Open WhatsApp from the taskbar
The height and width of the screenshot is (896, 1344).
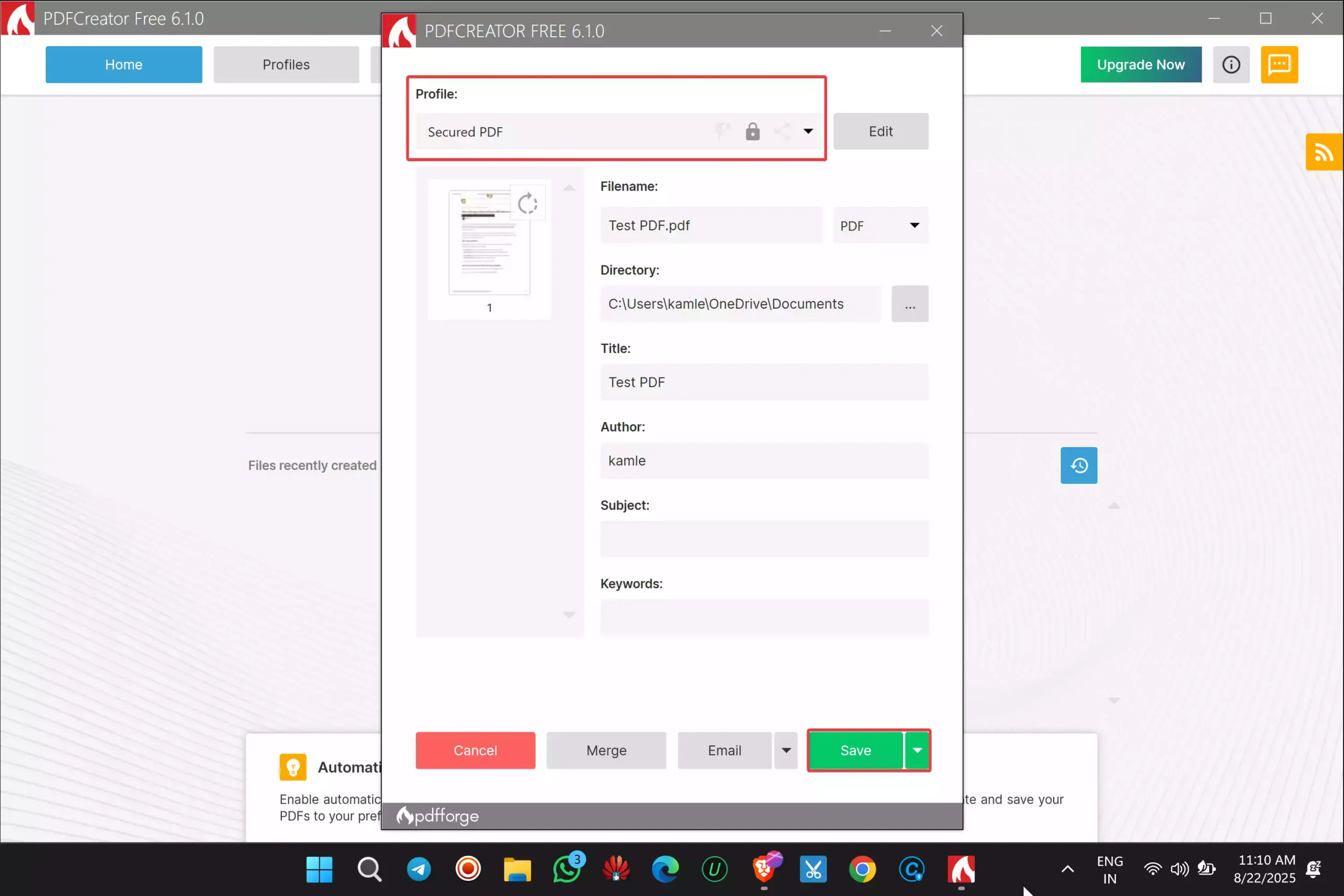566,869
